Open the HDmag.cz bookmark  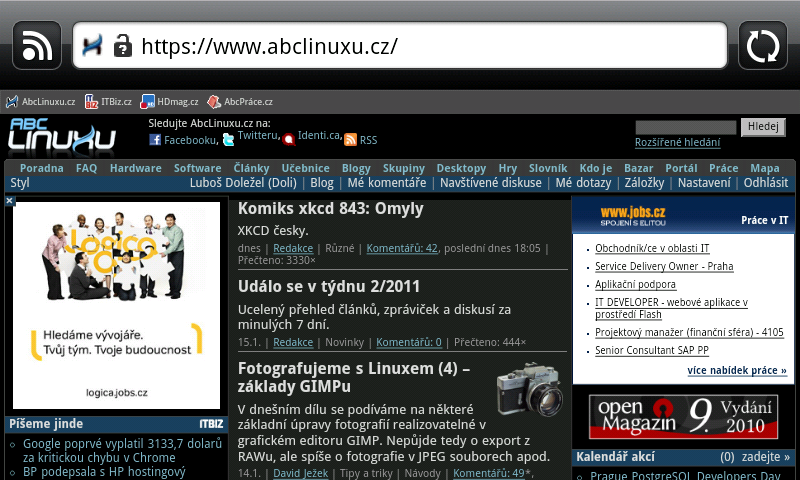[169, 102]
